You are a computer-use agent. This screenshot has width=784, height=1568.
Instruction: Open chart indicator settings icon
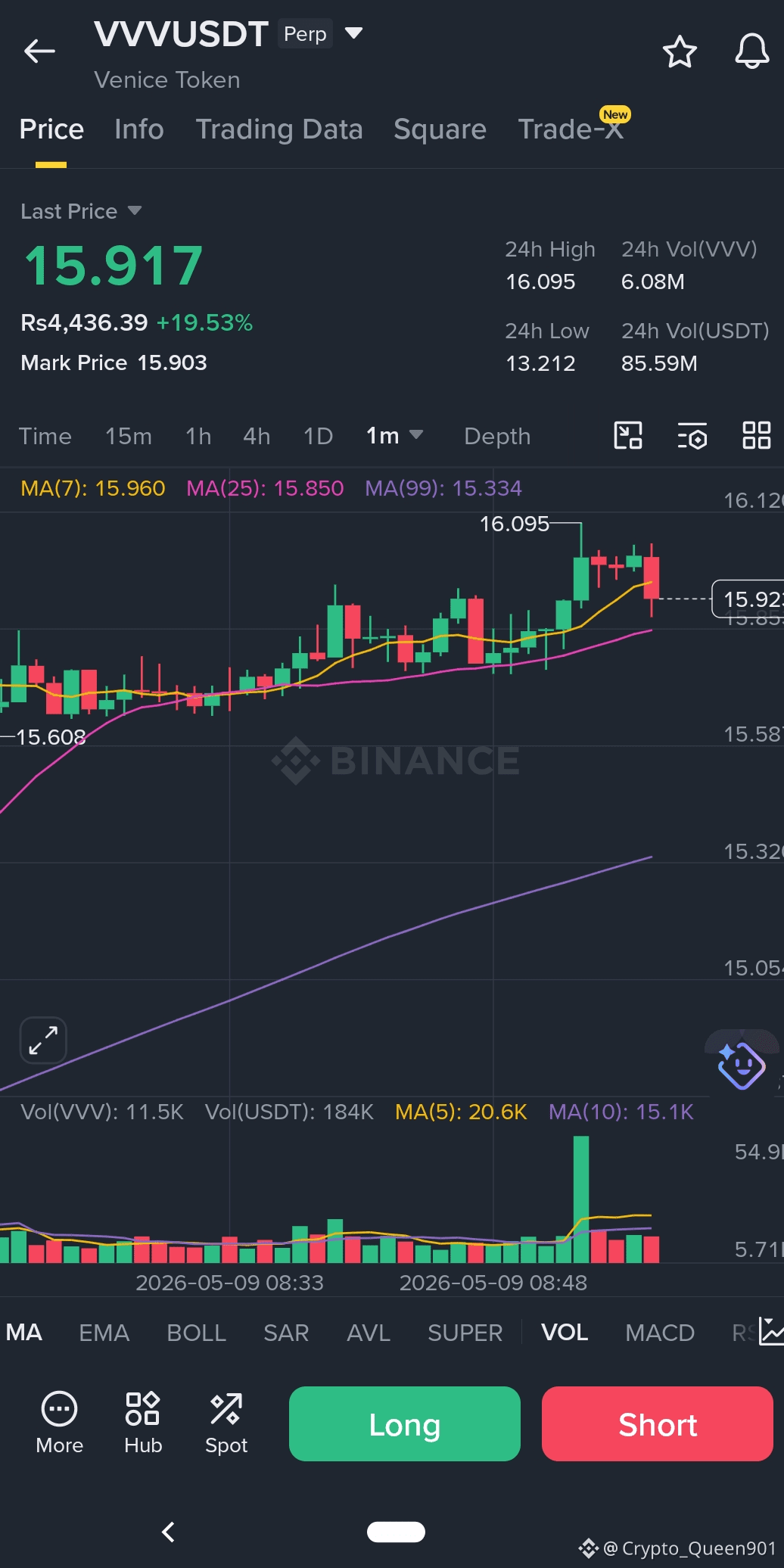(692, 436)
